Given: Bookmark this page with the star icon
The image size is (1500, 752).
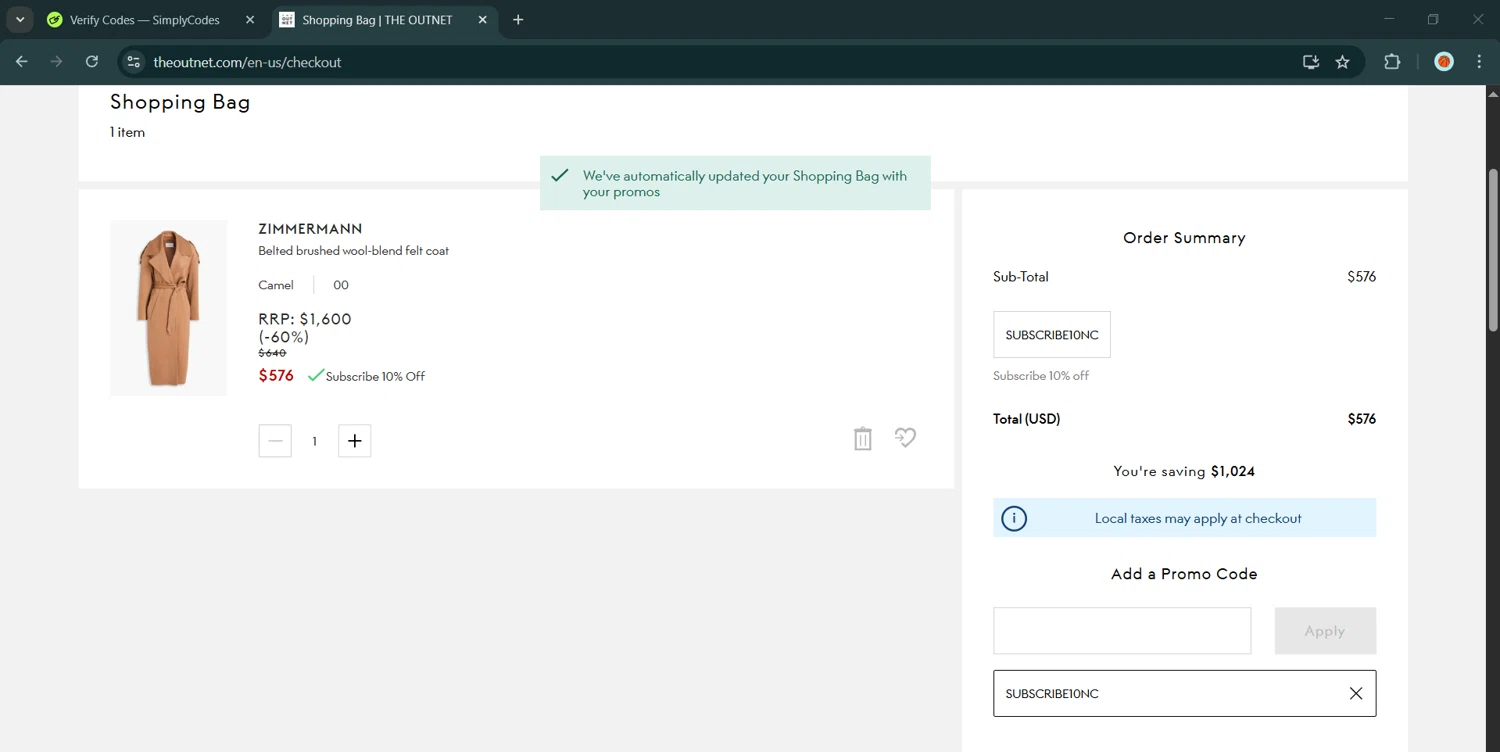Looking at the screenshot, I should [x=1343, y=62].
